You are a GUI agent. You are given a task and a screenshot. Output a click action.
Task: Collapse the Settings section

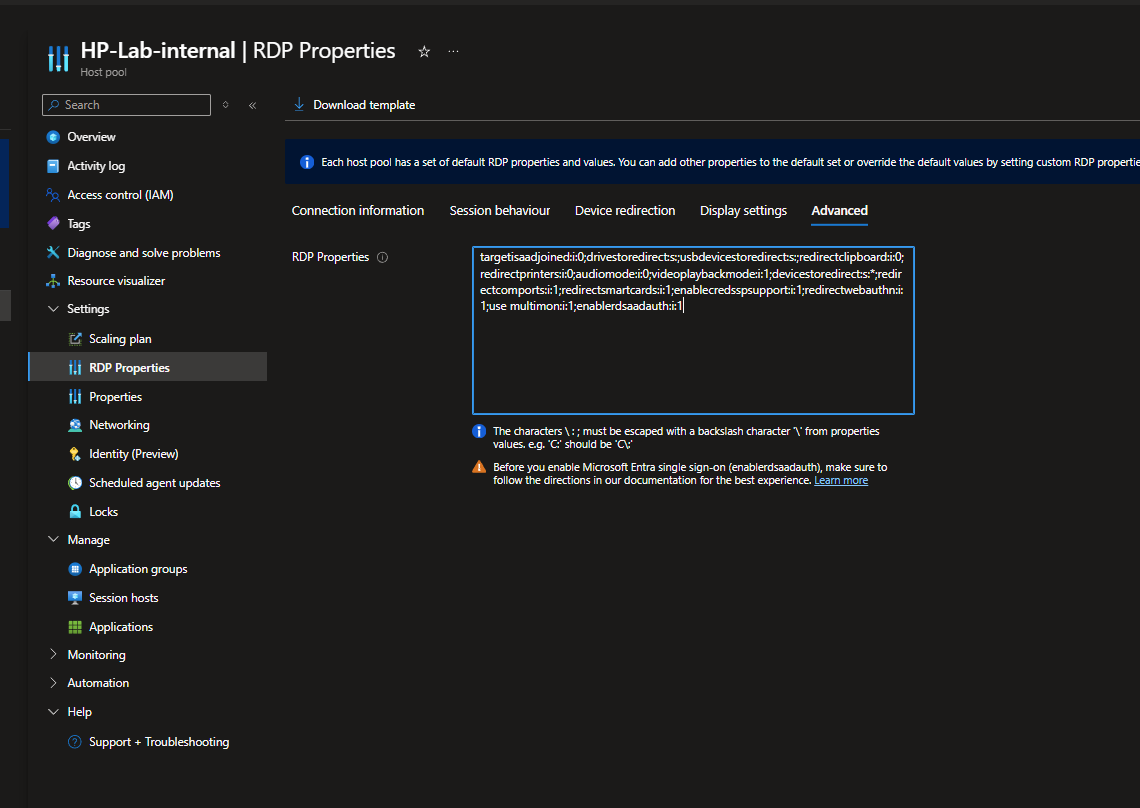53,308
